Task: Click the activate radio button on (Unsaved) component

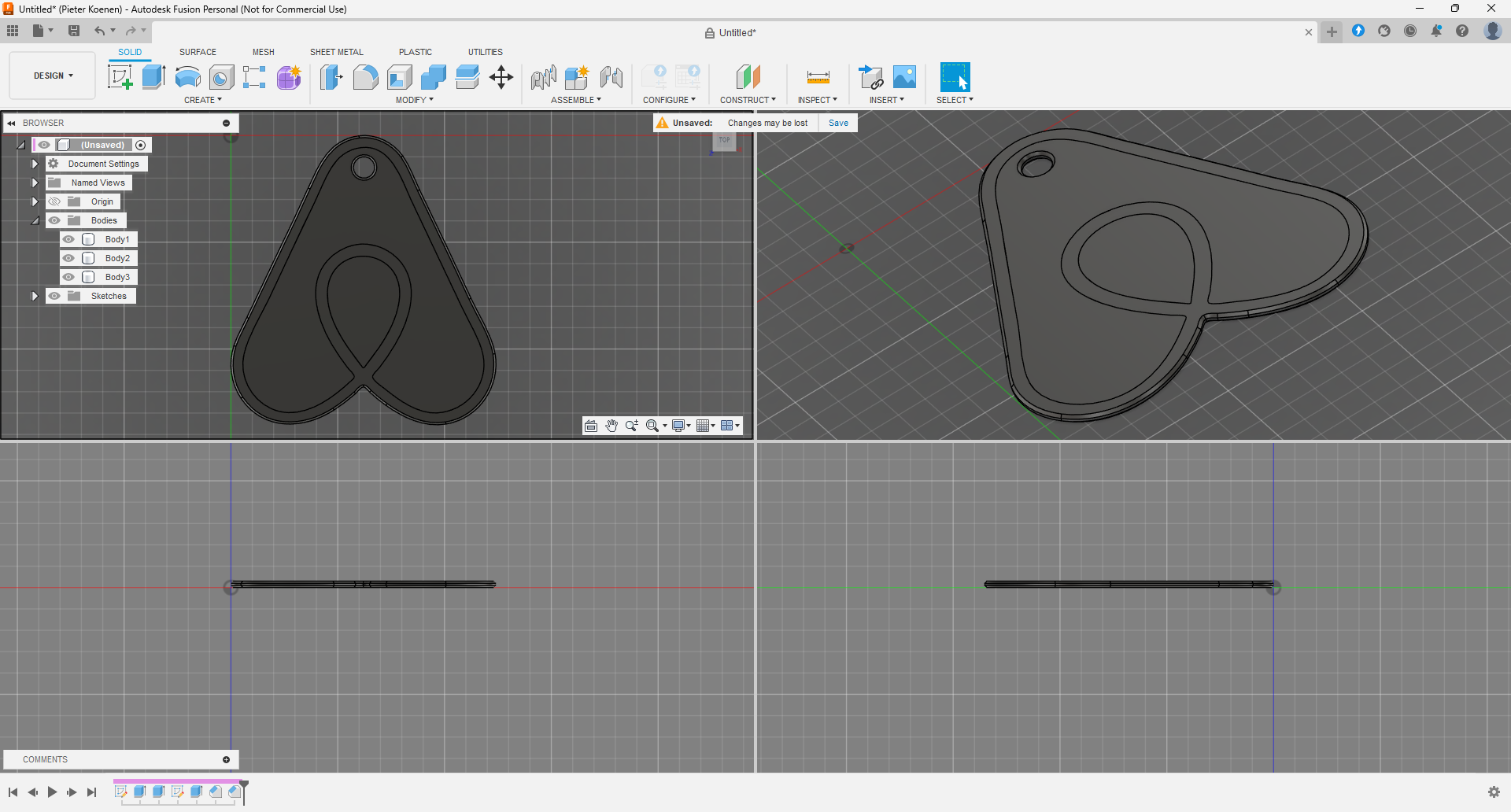Action: pos(141,145)
